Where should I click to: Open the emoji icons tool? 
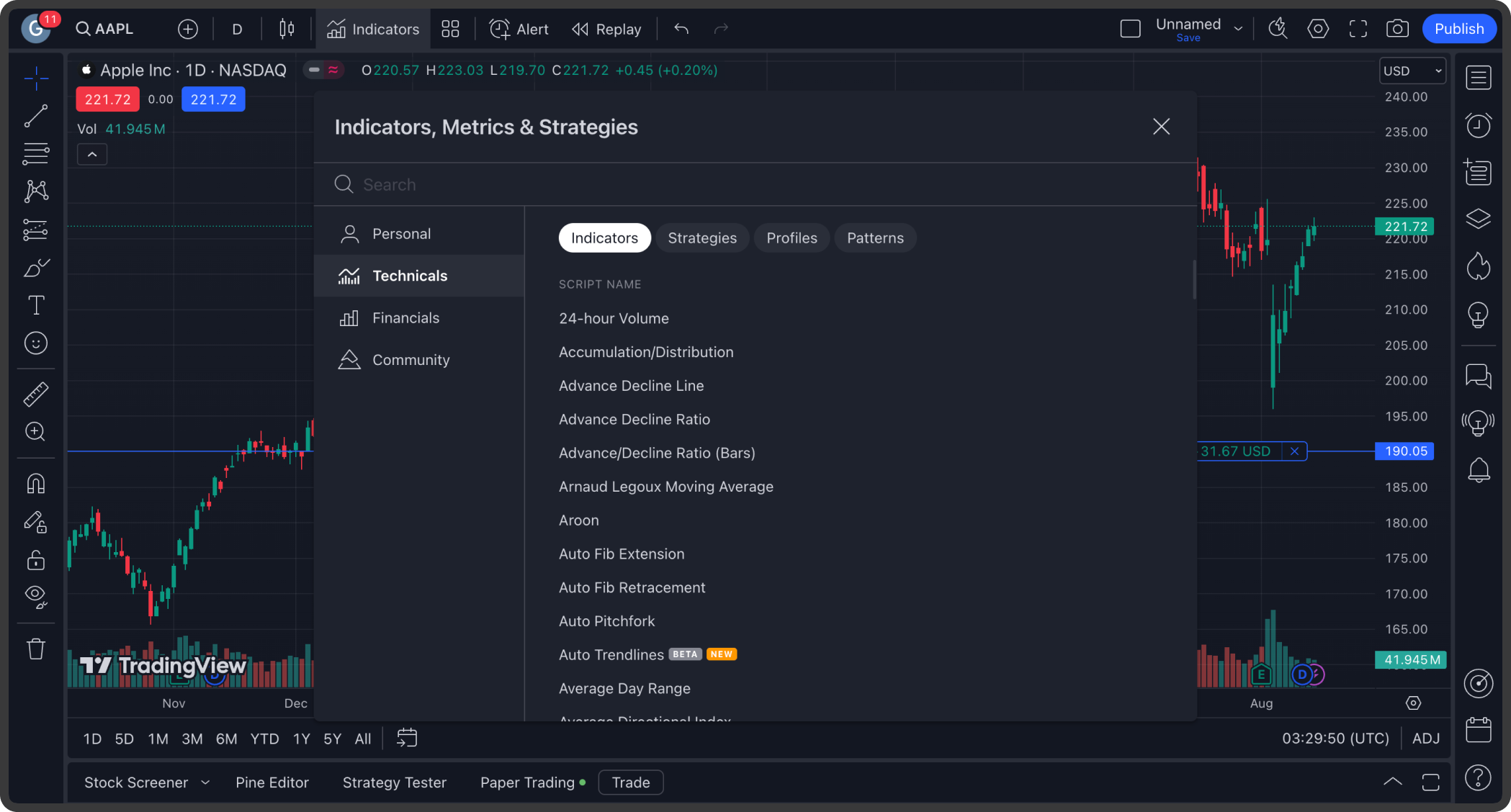(36, 343)
